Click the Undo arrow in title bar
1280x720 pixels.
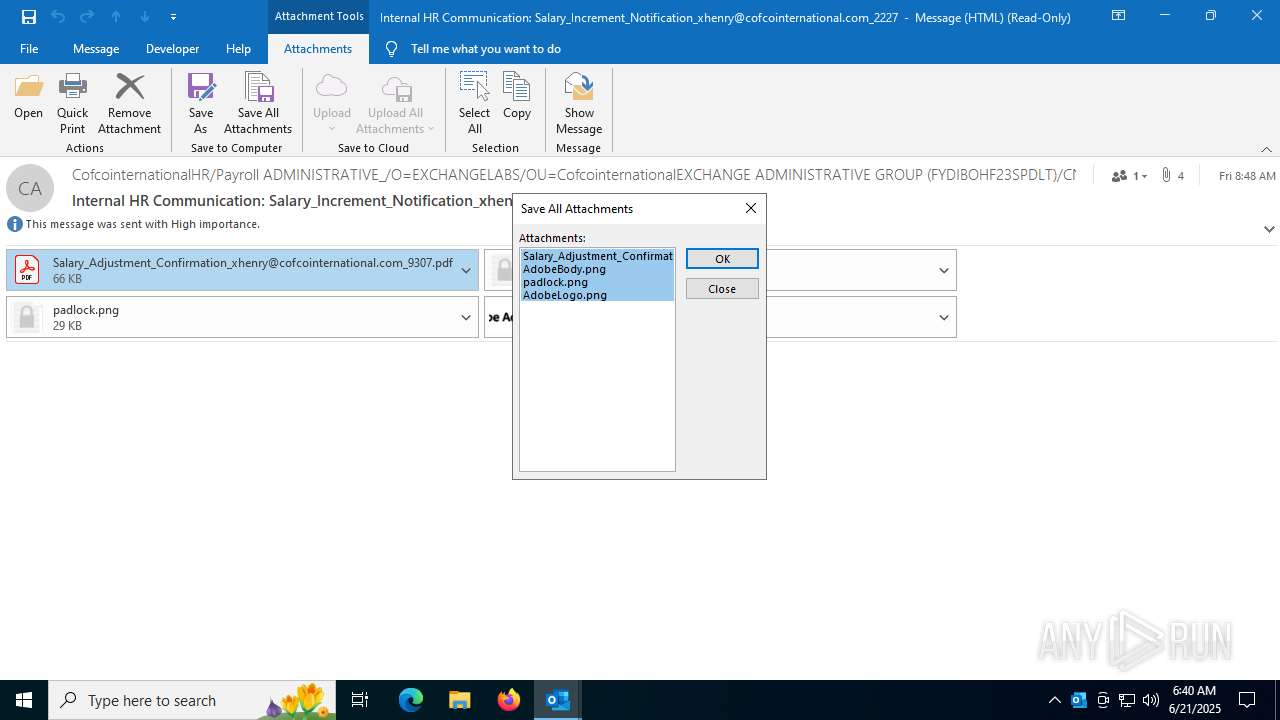[x=58, y=17]
